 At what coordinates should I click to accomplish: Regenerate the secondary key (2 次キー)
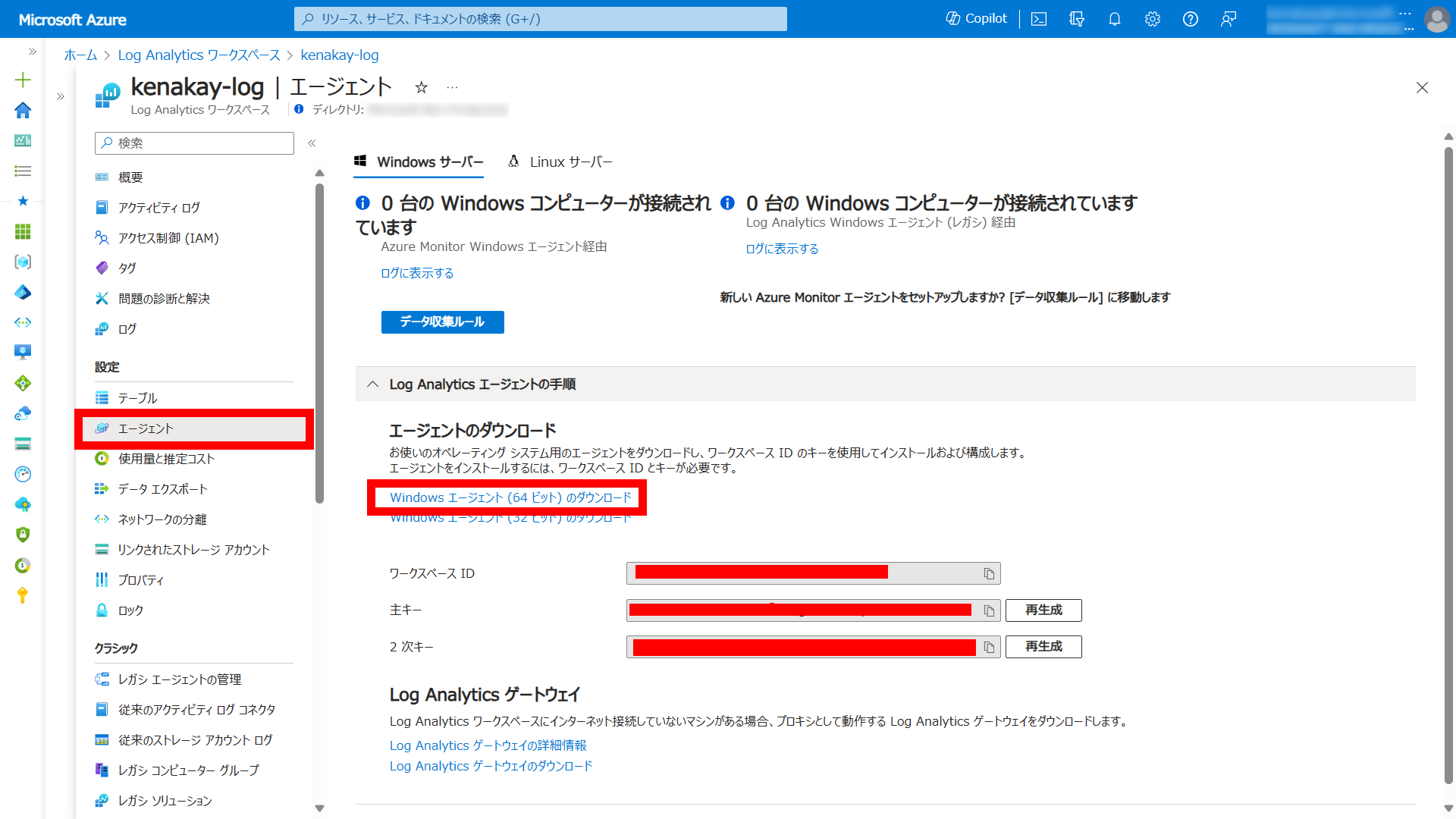coord(1043,647)
